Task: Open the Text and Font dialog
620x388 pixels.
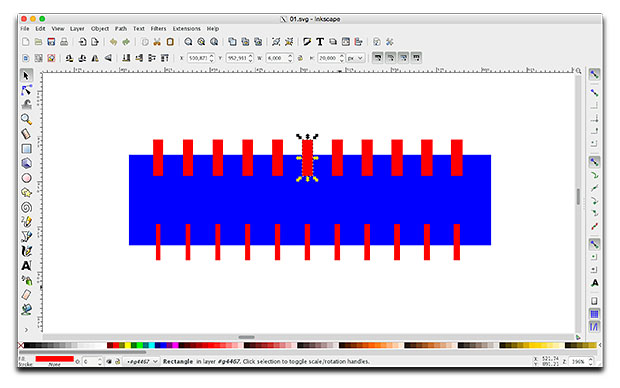Action: point(320,42)
